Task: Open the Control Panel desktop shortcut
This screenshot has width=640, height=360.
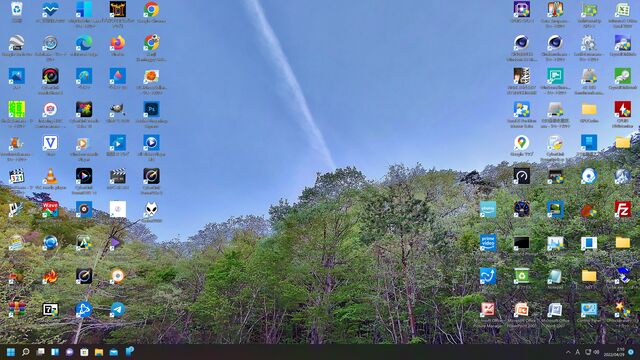Action: click(589, 310)
